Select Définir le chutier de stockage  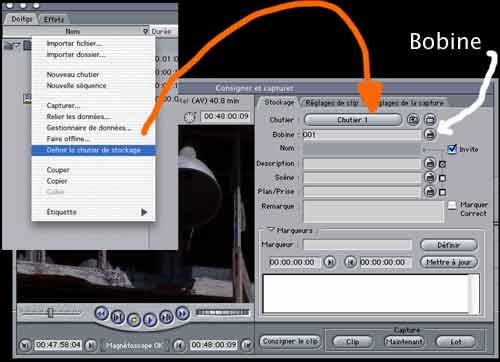pos(94,150)
